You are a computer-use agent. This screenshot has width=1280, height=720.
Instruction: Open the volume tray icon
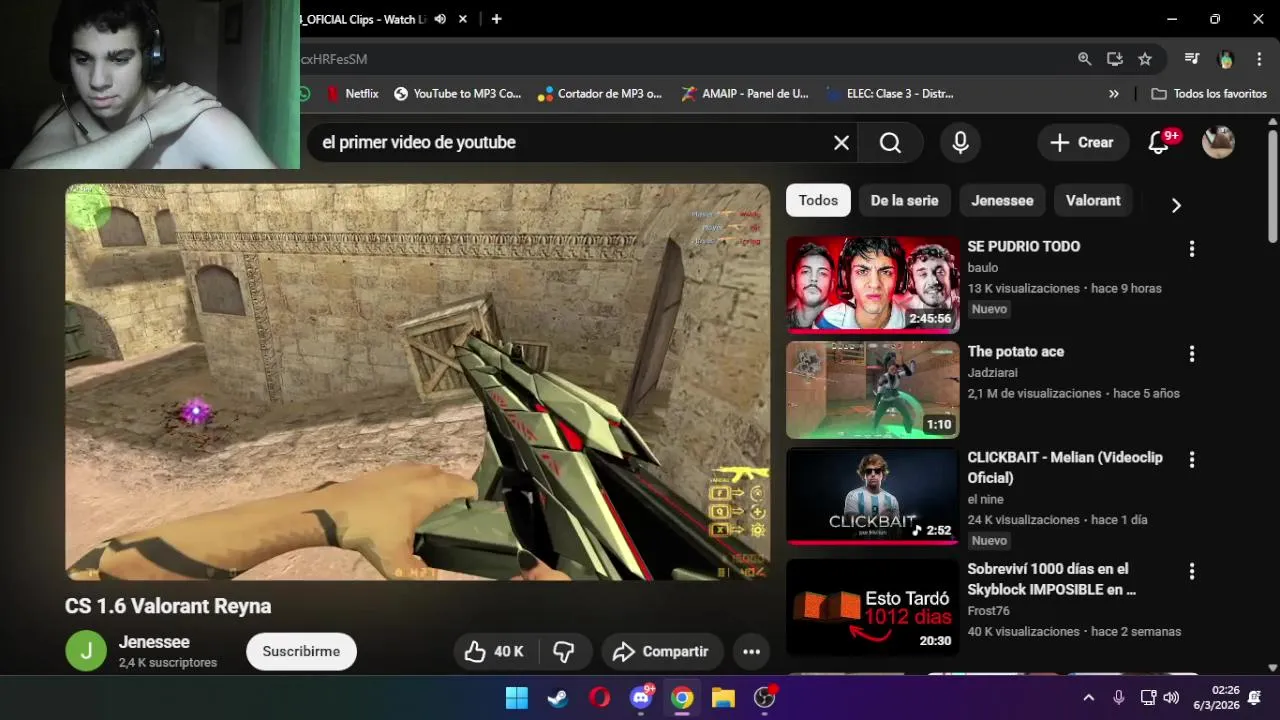point(1171,698)
